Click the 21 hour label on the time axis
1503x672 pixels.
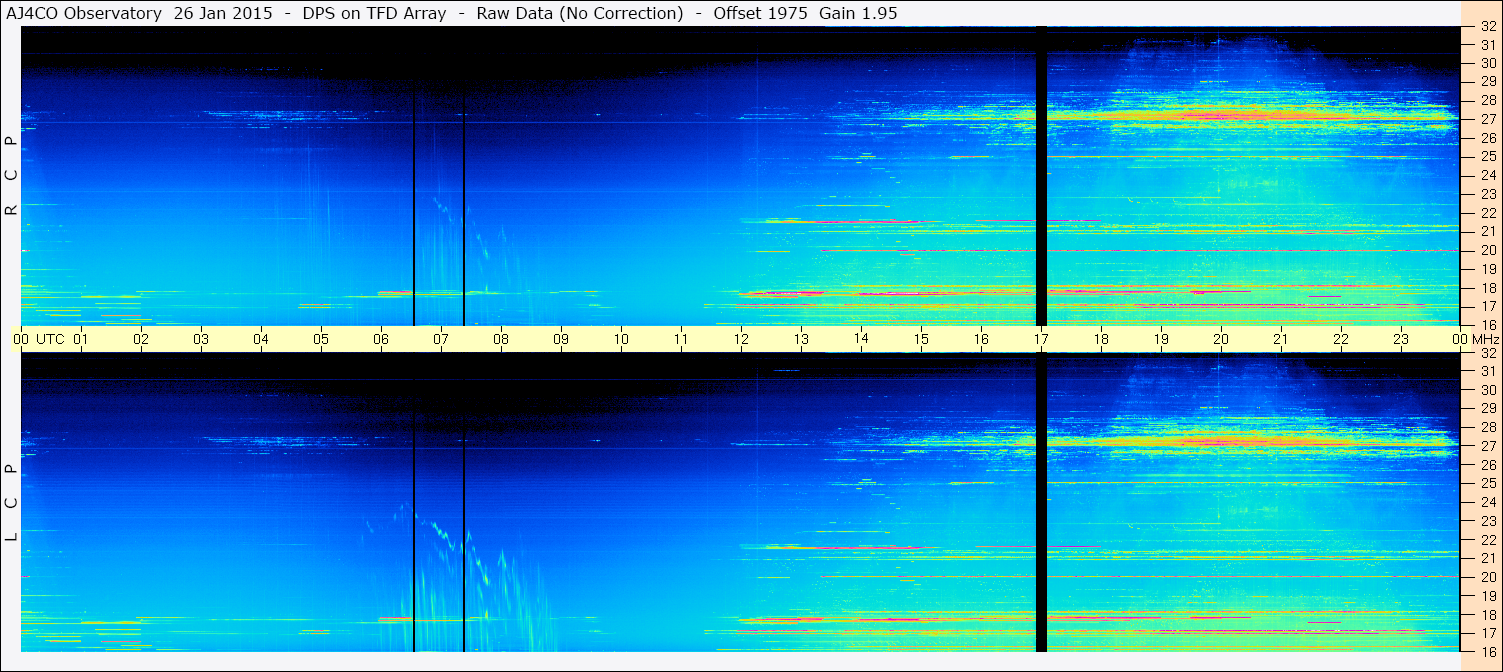(x=1281, y=339)
